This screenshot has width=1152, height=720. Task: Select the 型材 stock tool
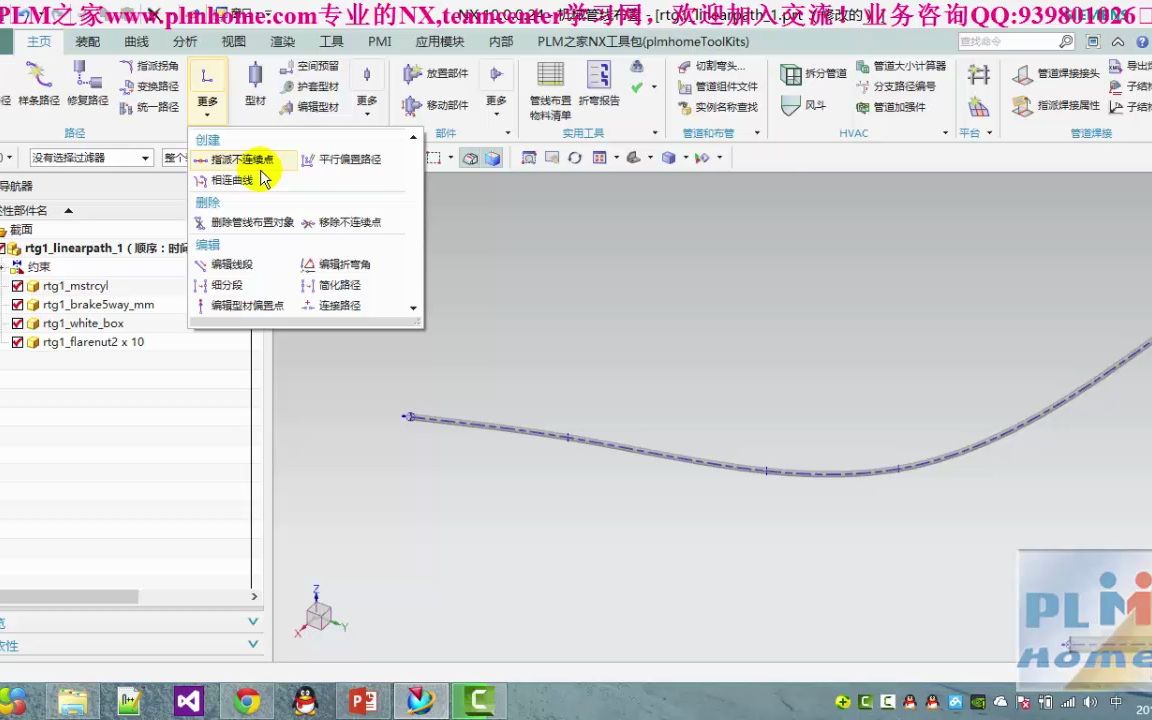255,83
